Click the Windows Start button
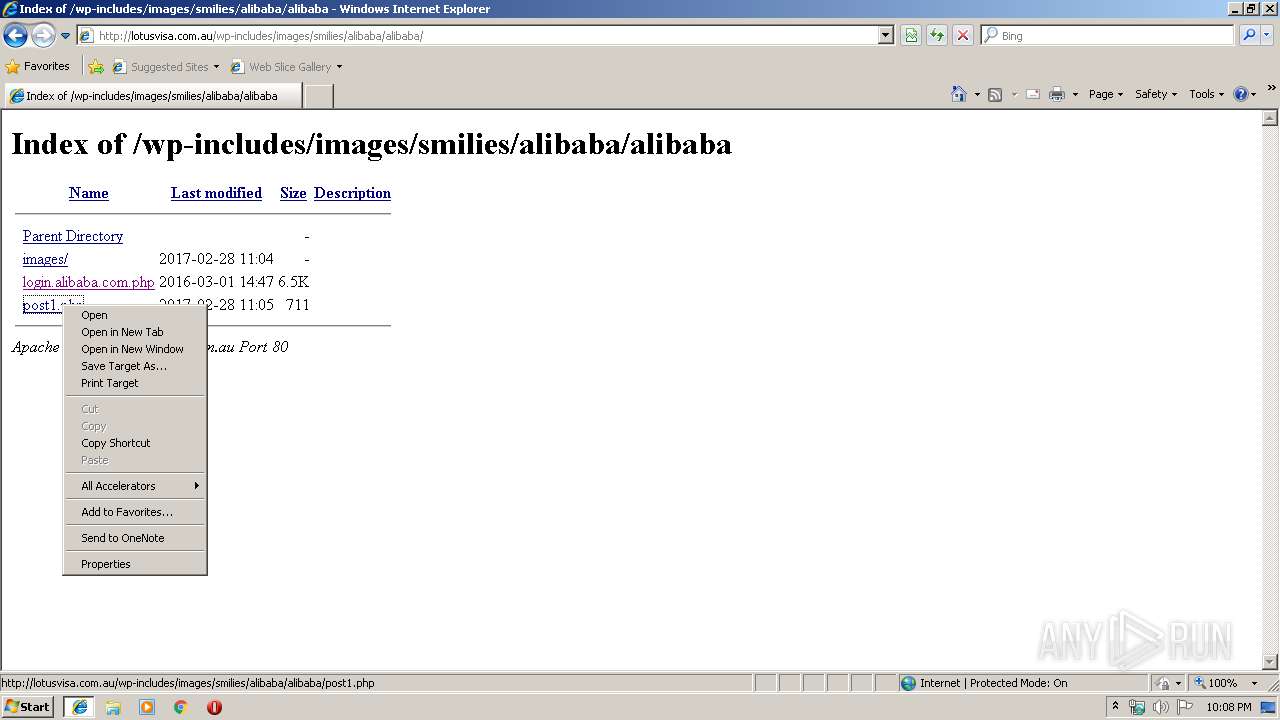The width and height of the screenshot is (1280, 720). point(28,706)
